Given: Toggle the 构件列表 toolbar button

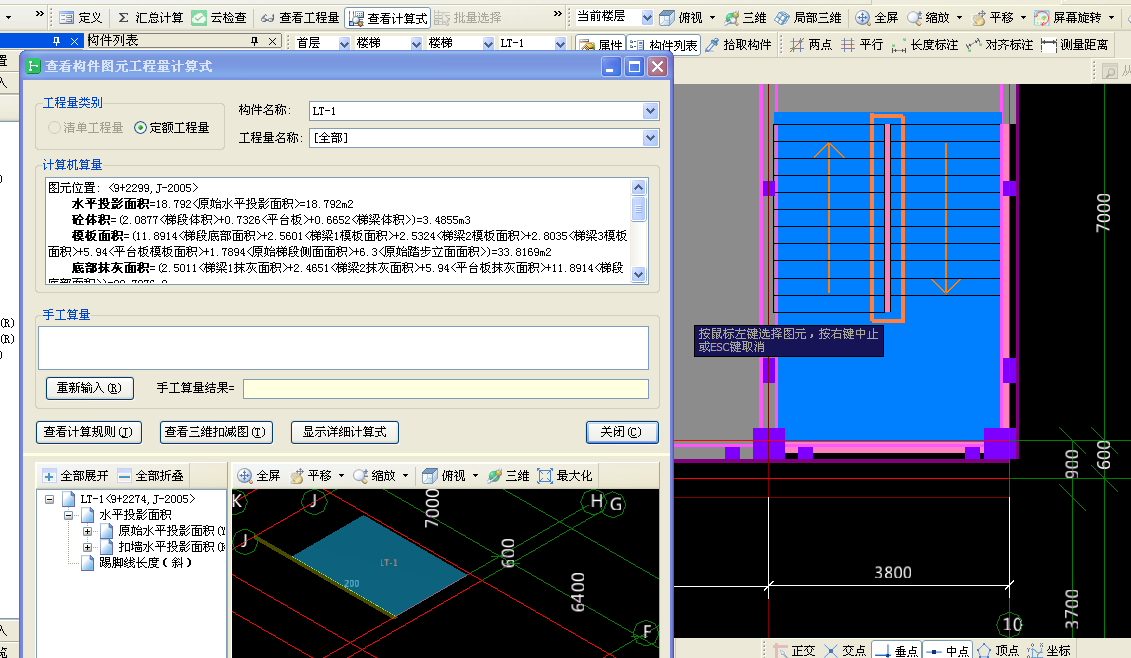Looking at the screenshot, I should coord(664,45).
